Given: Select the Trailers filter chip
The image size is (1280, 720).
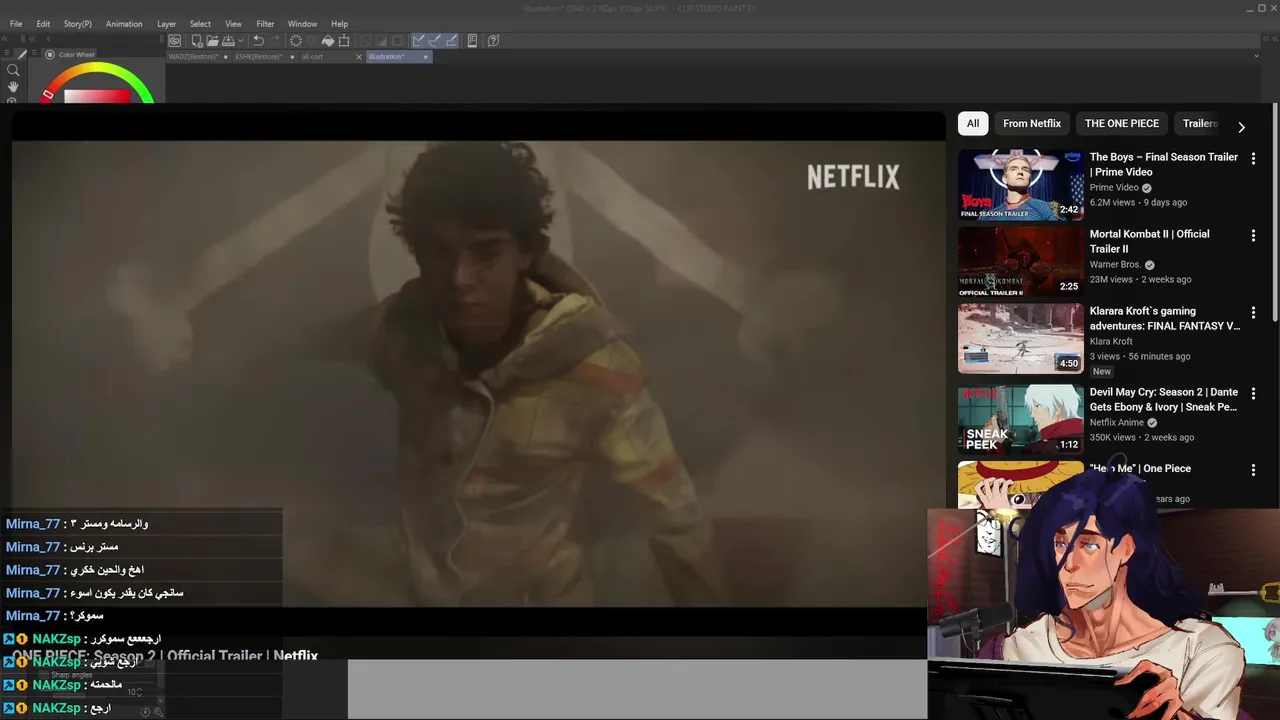Looking at the screenshot, I should (x=1200, y=123).
